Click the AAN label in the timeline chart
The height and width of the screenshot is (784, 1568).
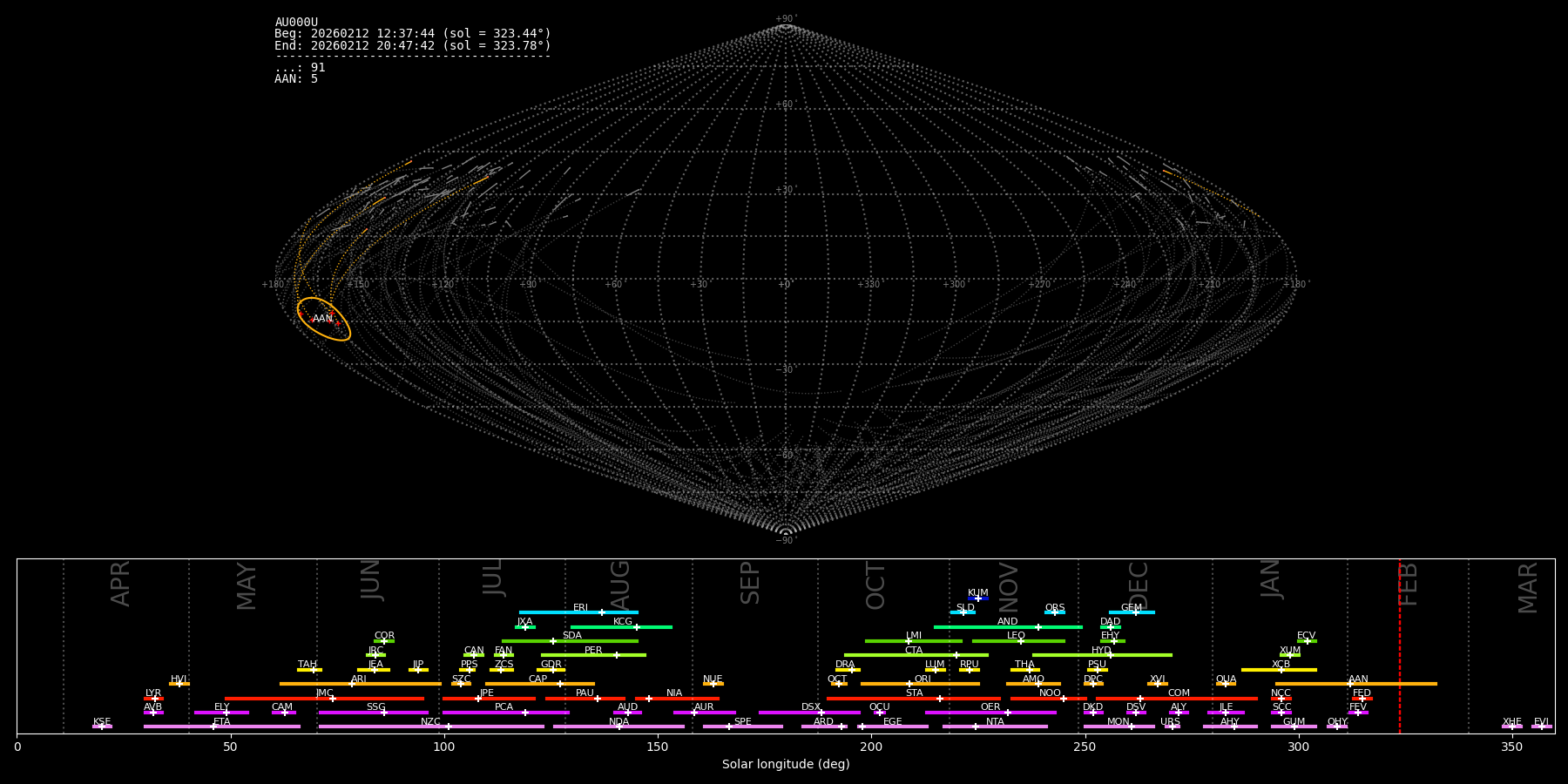(x=1359, y=679)
